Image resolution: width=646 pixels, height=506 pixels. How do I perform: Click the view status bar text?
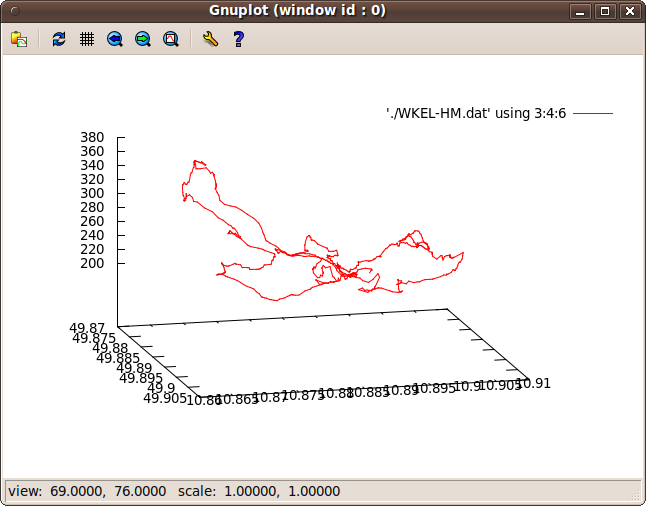174,491
